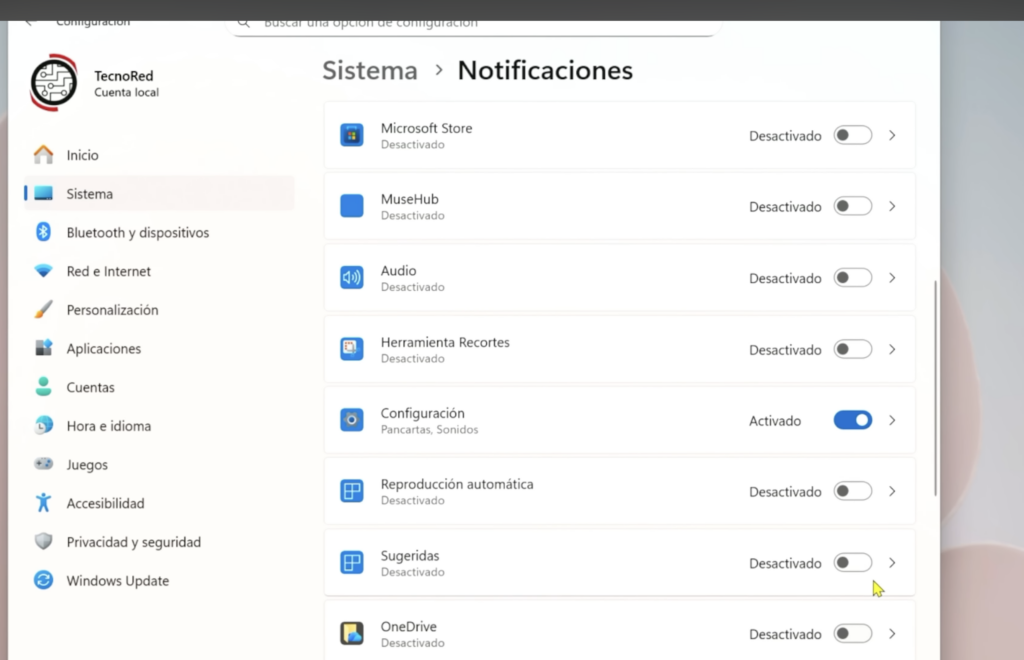The image size is (1024, 660).
Task: Open TecnoRed Cuenta local account
Action: click(95, 83)
